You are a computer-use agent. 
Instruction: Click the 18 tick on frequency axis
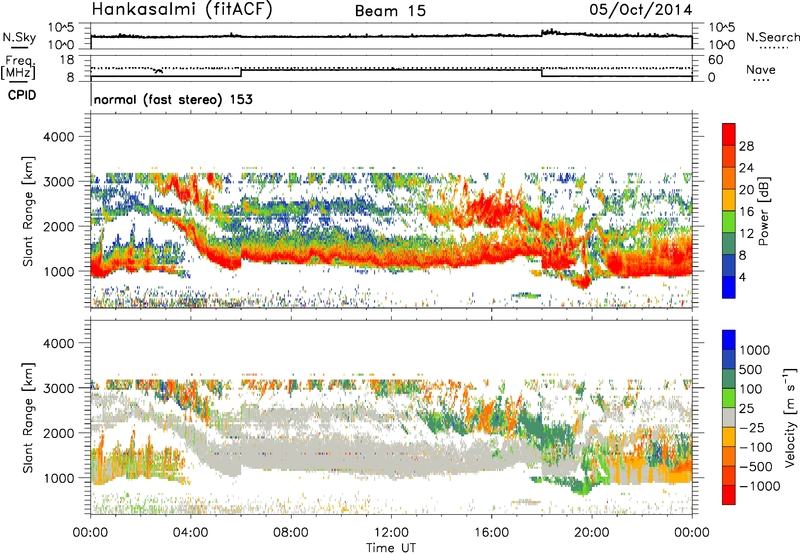pyautogui.click(x=67, y=60)
